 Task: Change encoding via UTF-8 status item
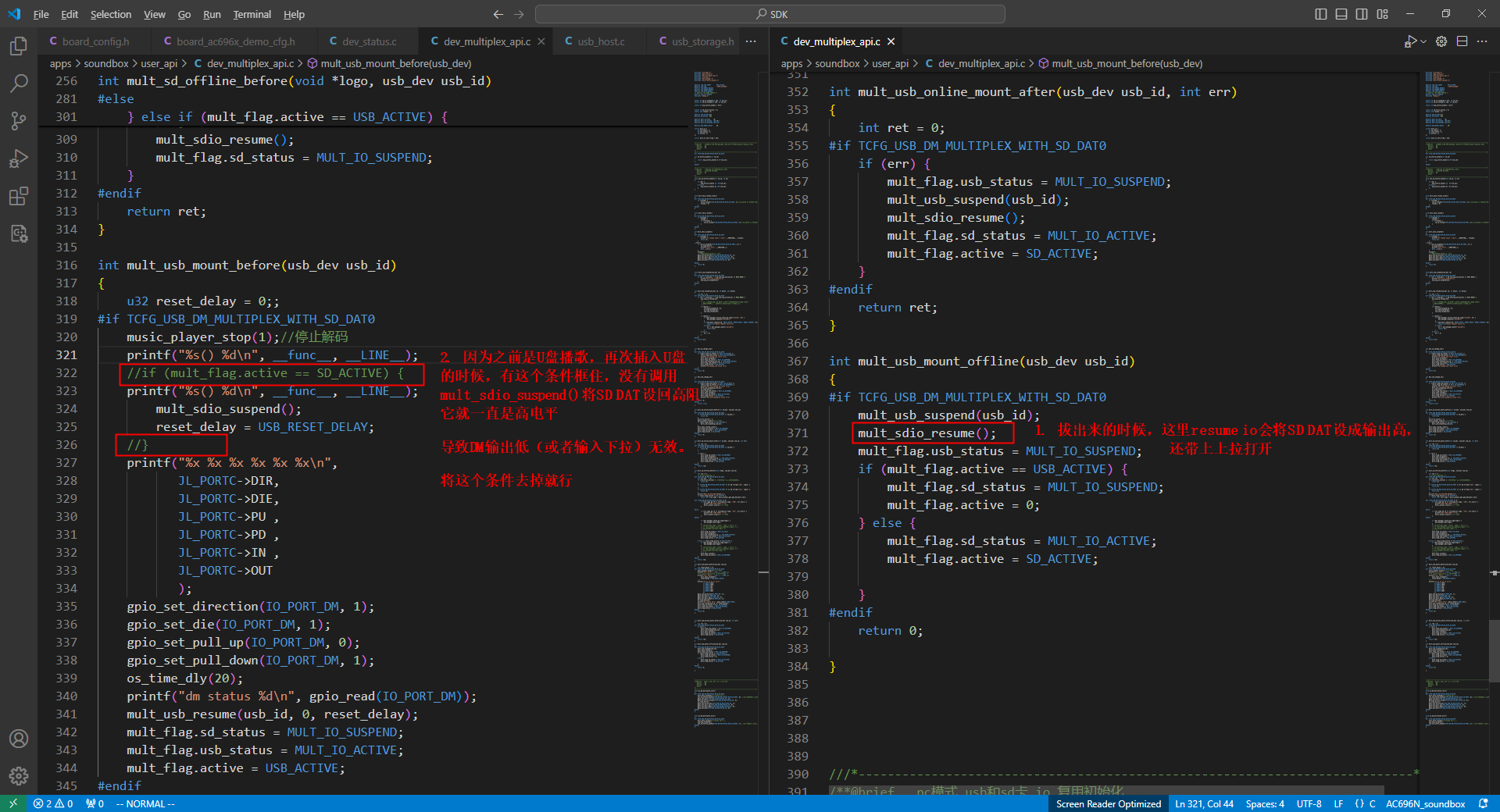1309,803
